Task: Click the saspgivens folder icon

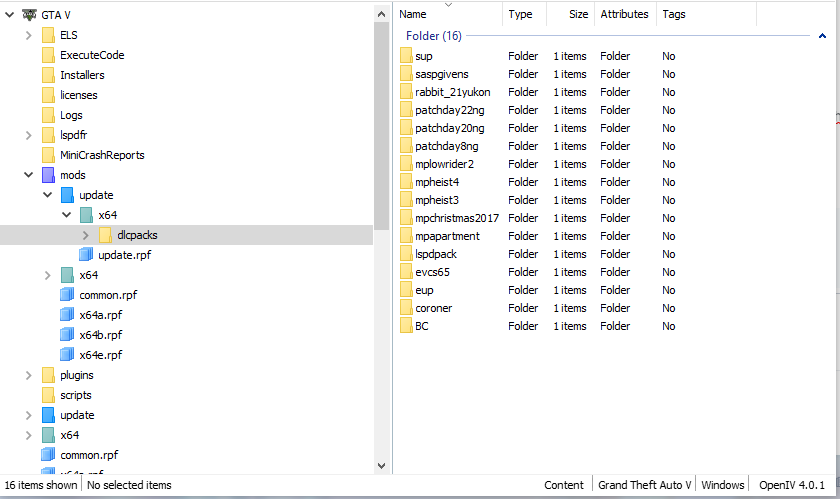Action: tap(406, 74)
